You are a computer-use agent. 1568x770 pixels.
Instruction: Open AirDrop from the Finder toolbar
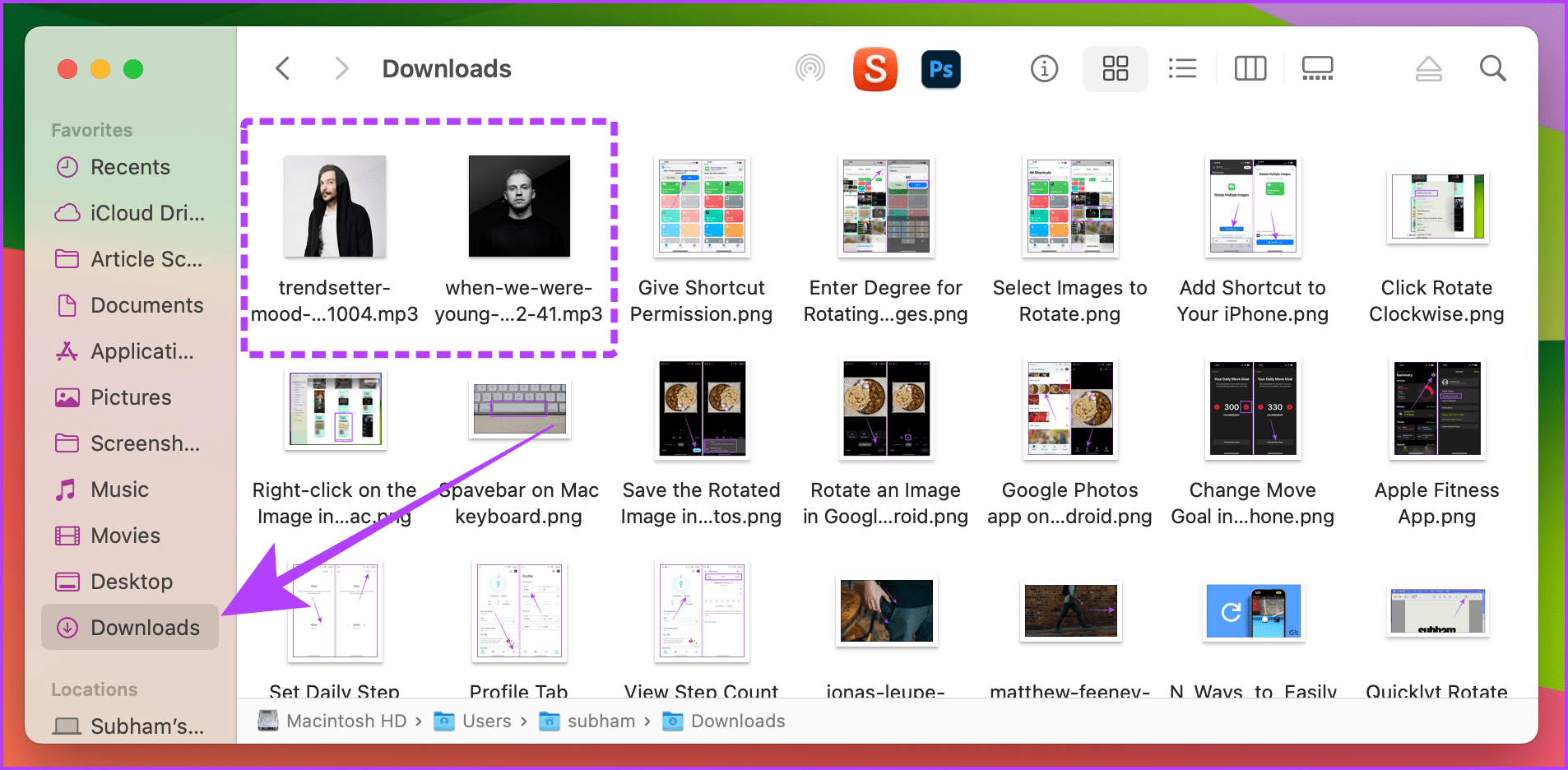coord(810,69)
